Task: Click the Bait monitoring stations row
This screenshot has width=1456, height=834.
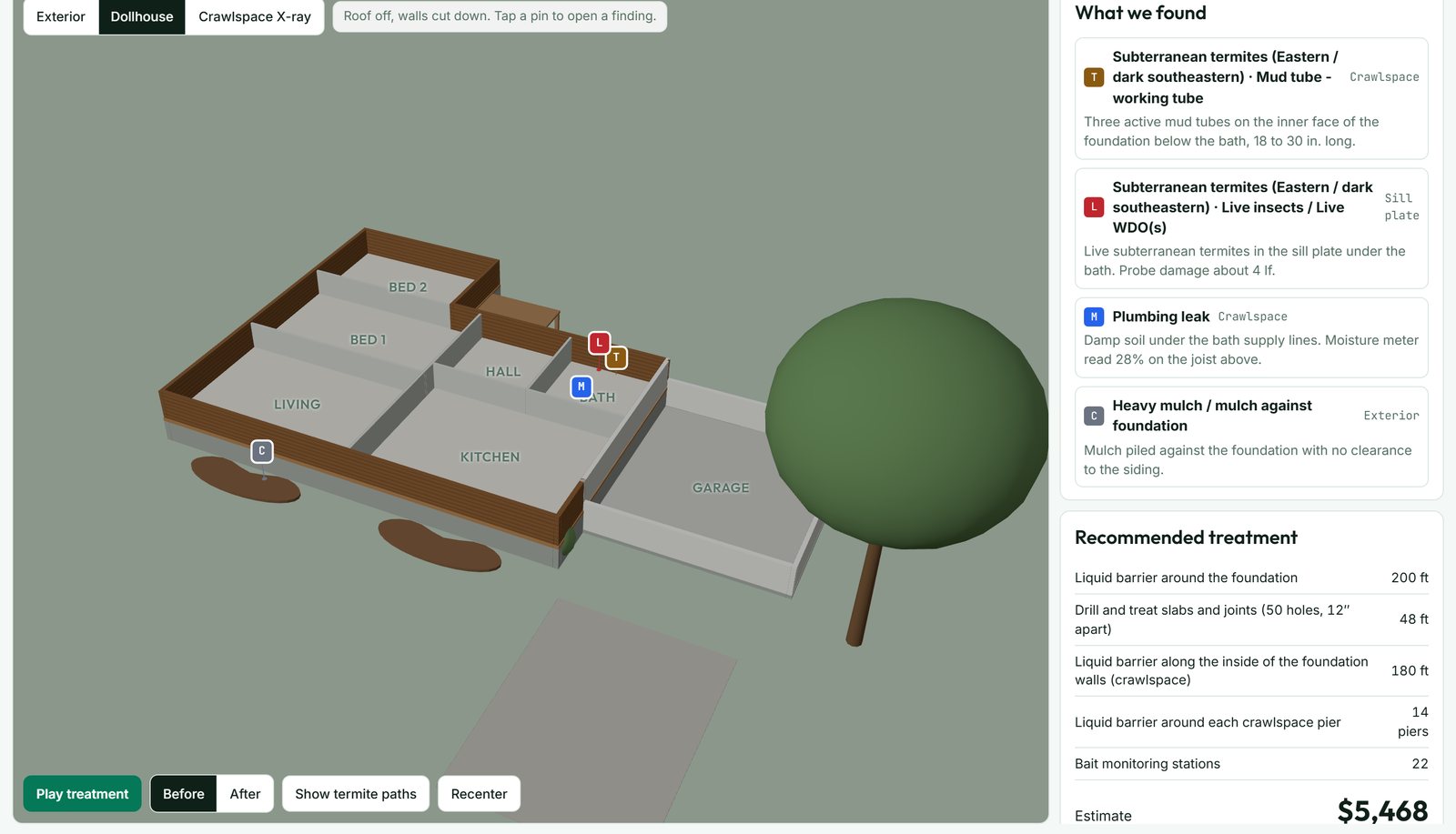Action: (x=1251, y=764)
